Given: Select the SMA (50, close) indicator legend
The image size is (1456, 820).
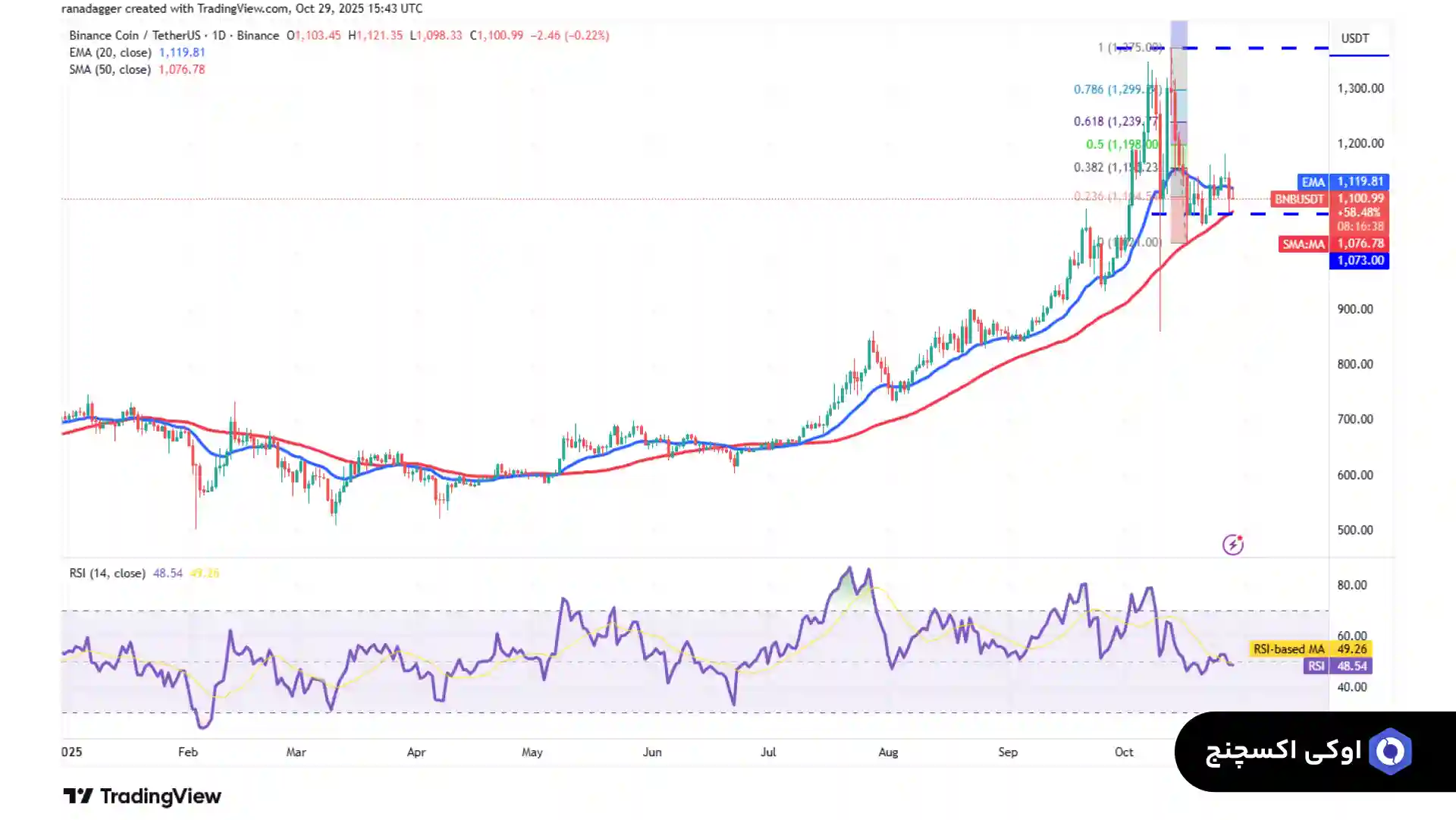Looking at the screenshot, I should (x=110, y=70).
